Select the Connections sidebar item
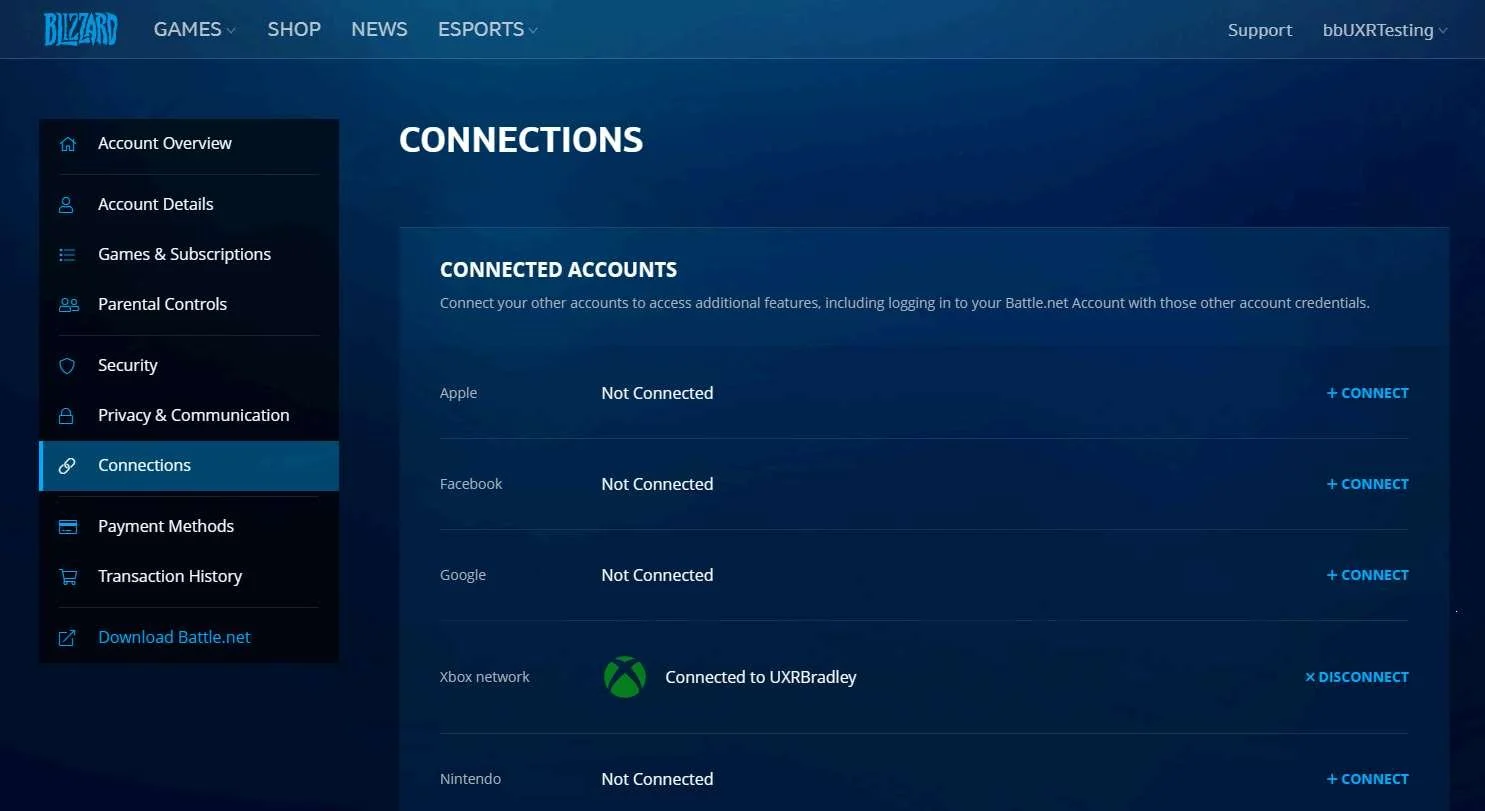The image size is (1485, 811). (189, 466)
